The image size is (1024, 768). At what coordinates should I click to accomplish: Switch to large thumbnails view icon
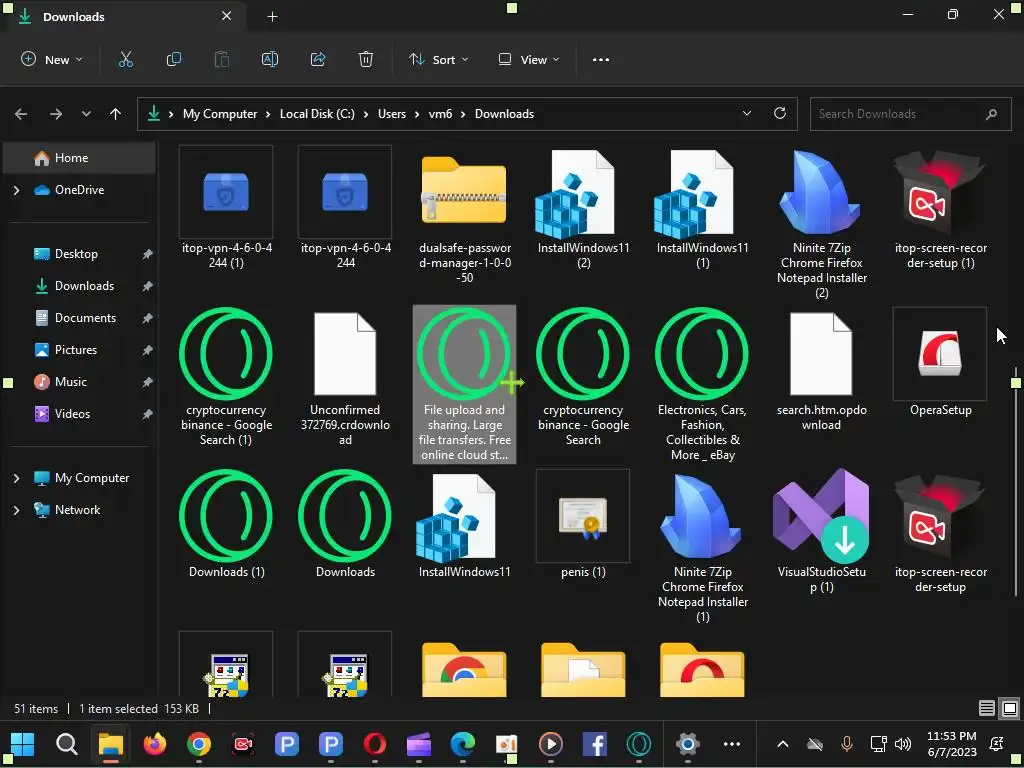pos(1010,708)
